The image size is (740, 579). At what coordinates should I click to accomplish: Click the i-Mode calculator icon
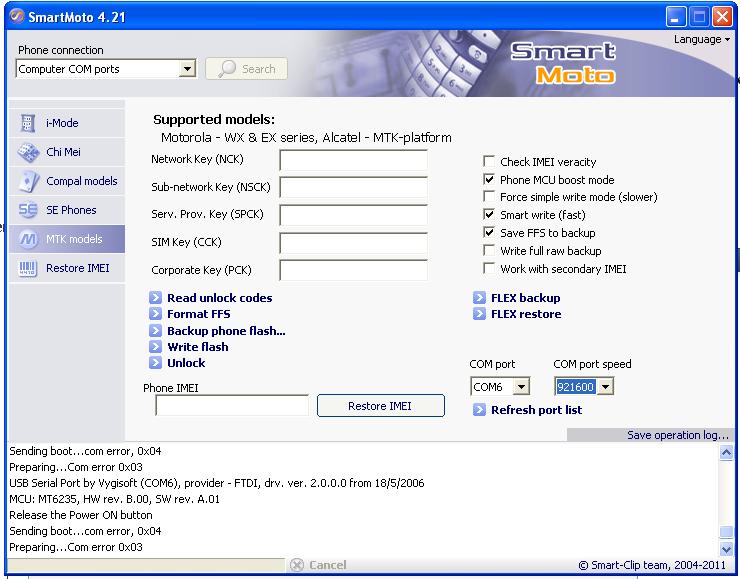(x=27, y=123)
